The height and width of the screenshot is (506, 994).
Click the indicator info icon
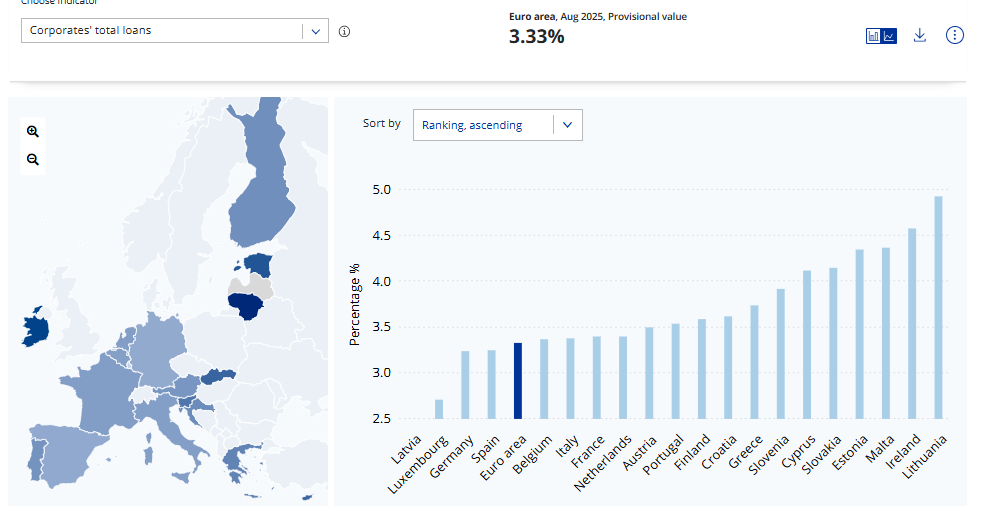[x=344, y=31]
